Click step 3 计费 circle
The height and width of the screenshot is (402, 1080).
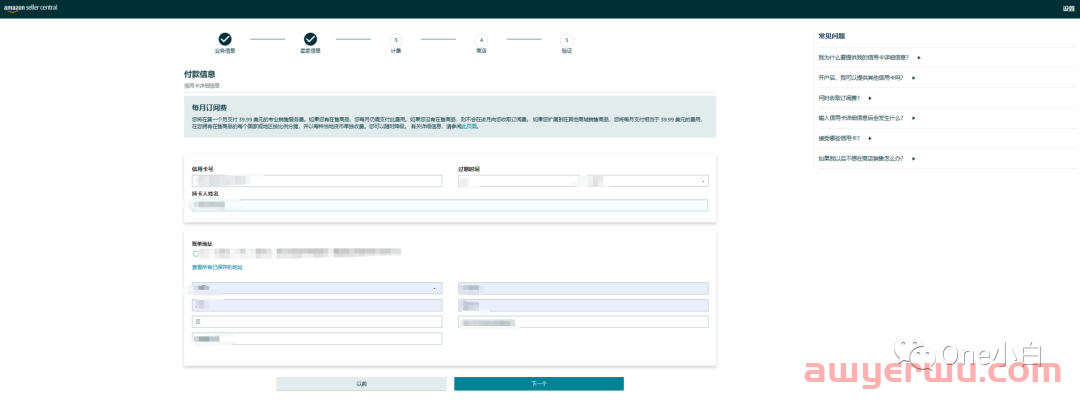tap(396, 40)
